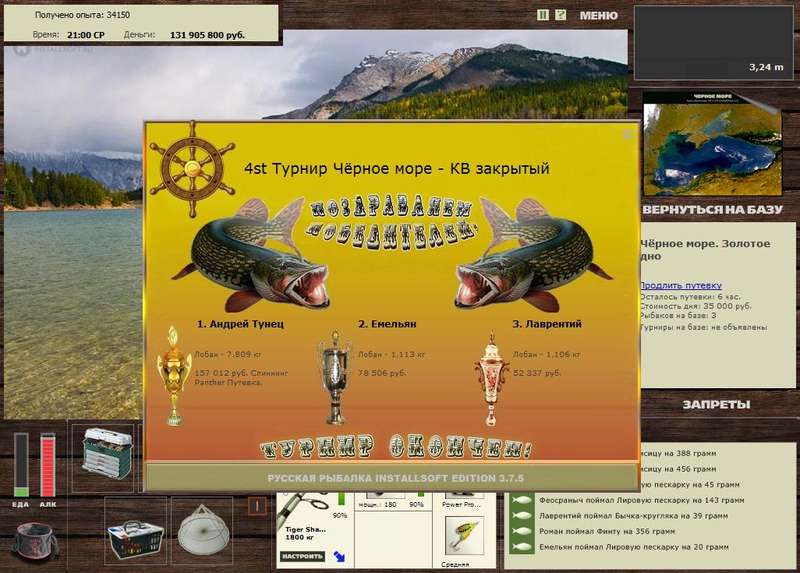
Task: Click the bronze third-place trophy
Action: tap(491, 378)
